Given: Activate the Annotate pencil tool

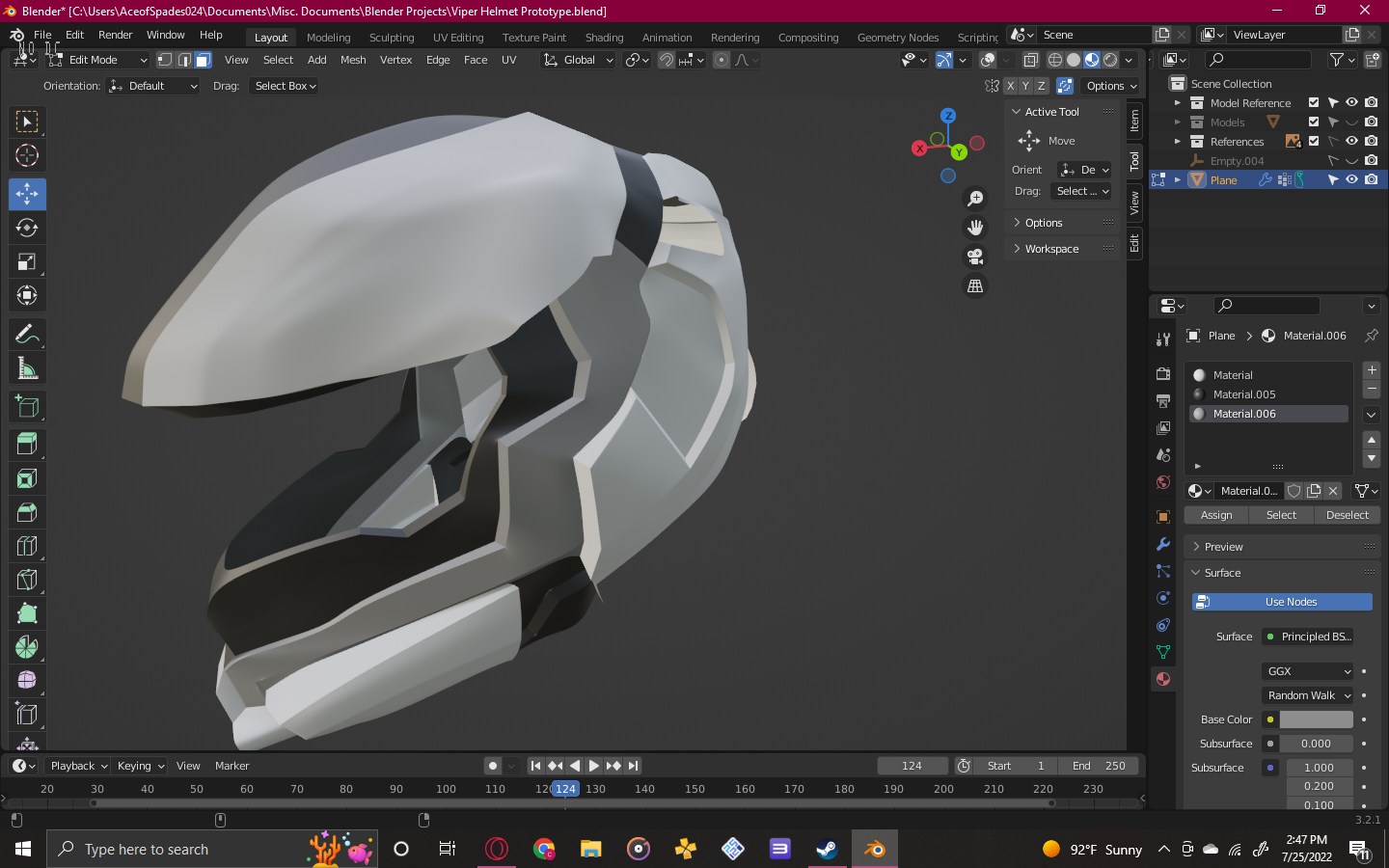Looking at the screenshot, I should (27, 335).
